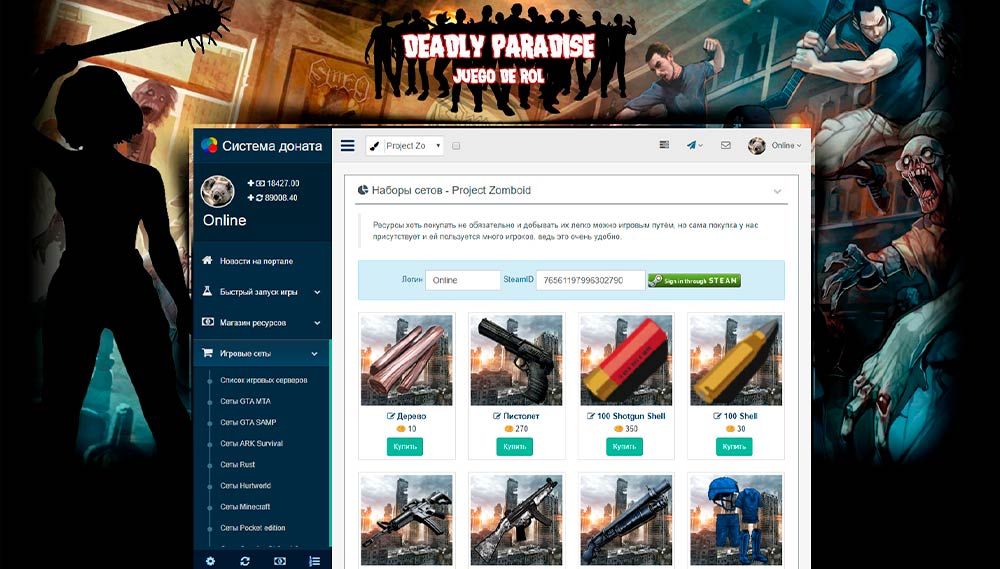Click the Sign in through Steam button
This screenshot has width=1000, height=569.
pyautogui.click(x=694, y=281)
